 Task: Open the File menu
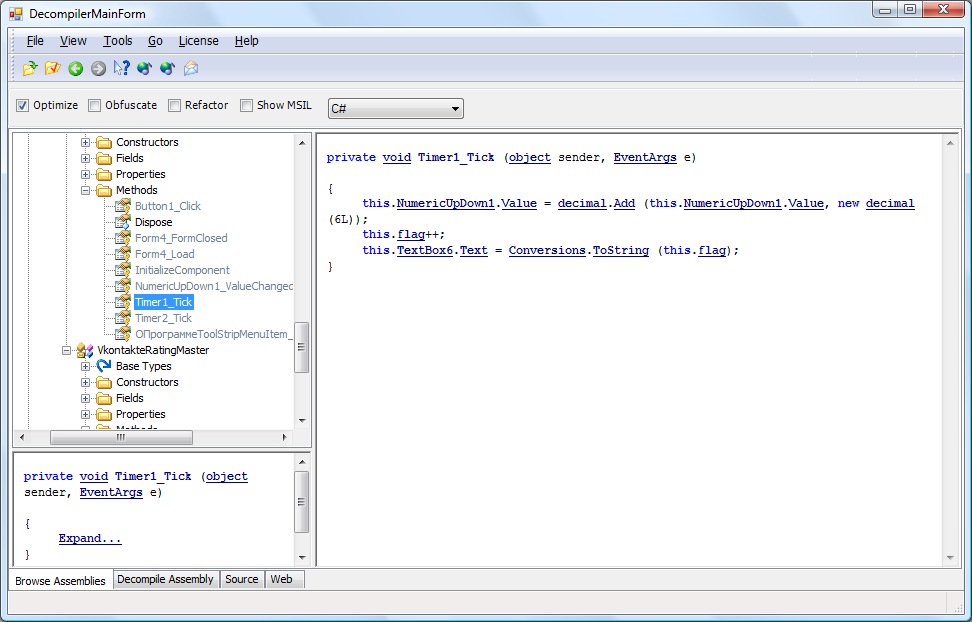pyautogui.click(x=35, y=41)
